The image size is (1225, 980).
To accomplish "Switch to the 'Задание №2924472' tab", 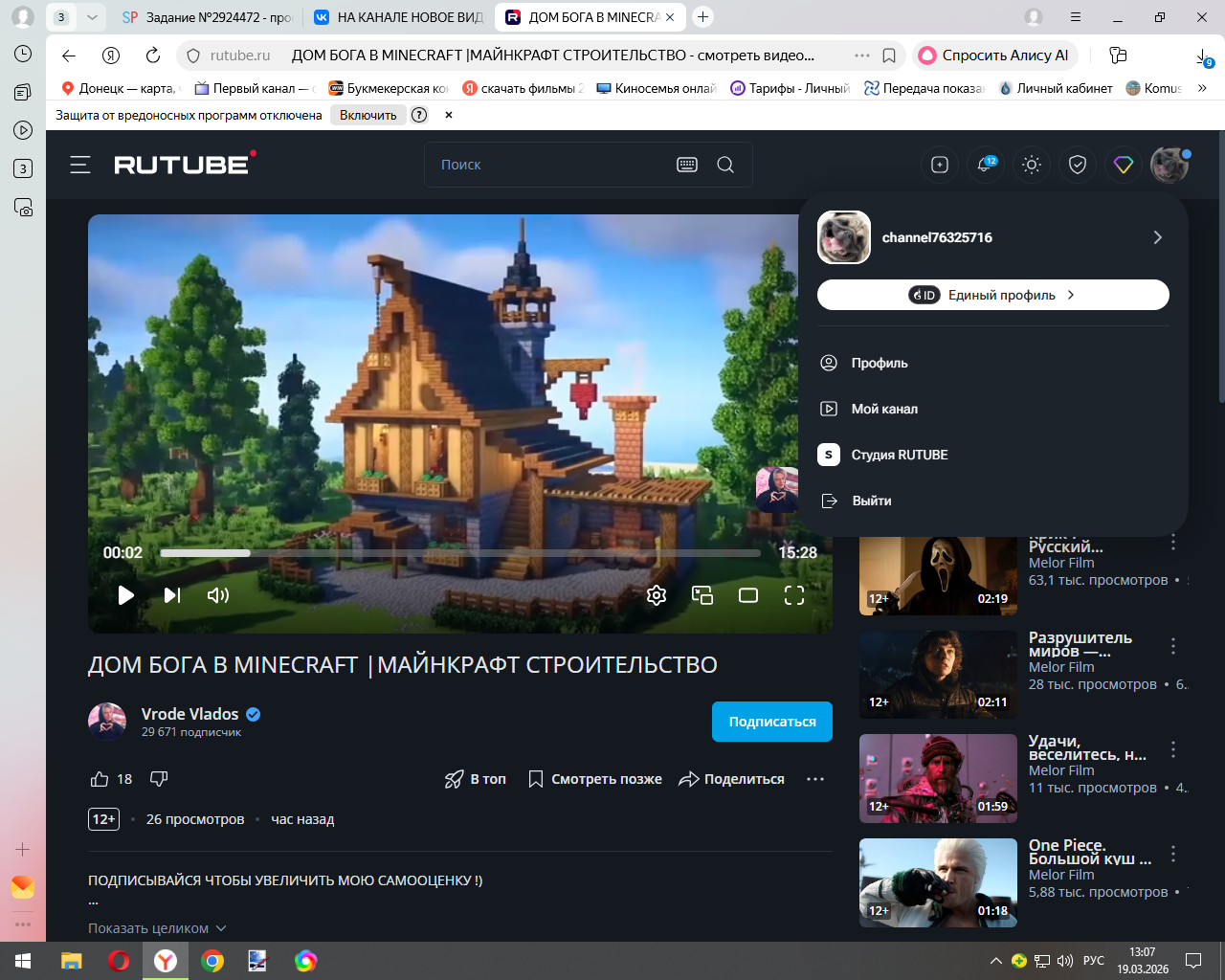I will 207,17.
